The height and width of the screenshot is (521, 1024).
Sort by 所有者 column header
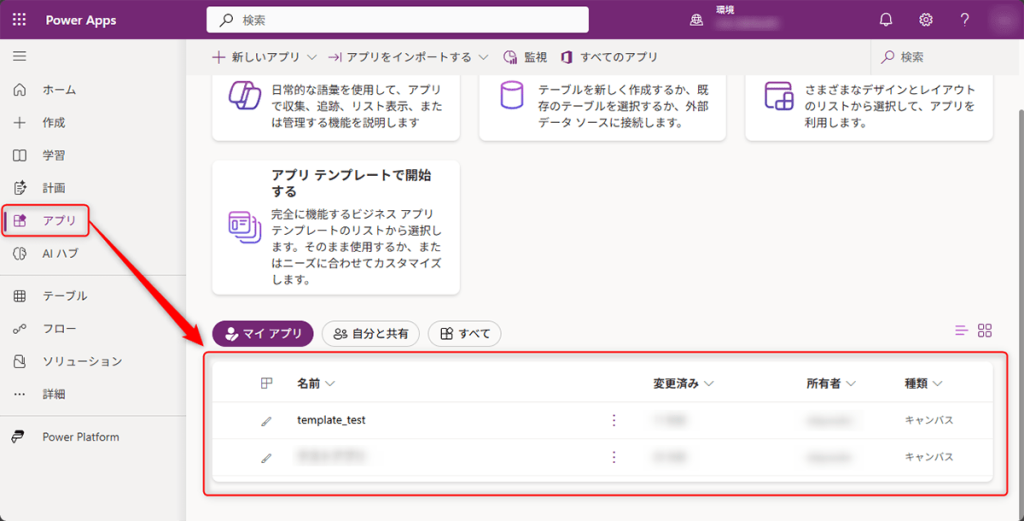[831, 384]
